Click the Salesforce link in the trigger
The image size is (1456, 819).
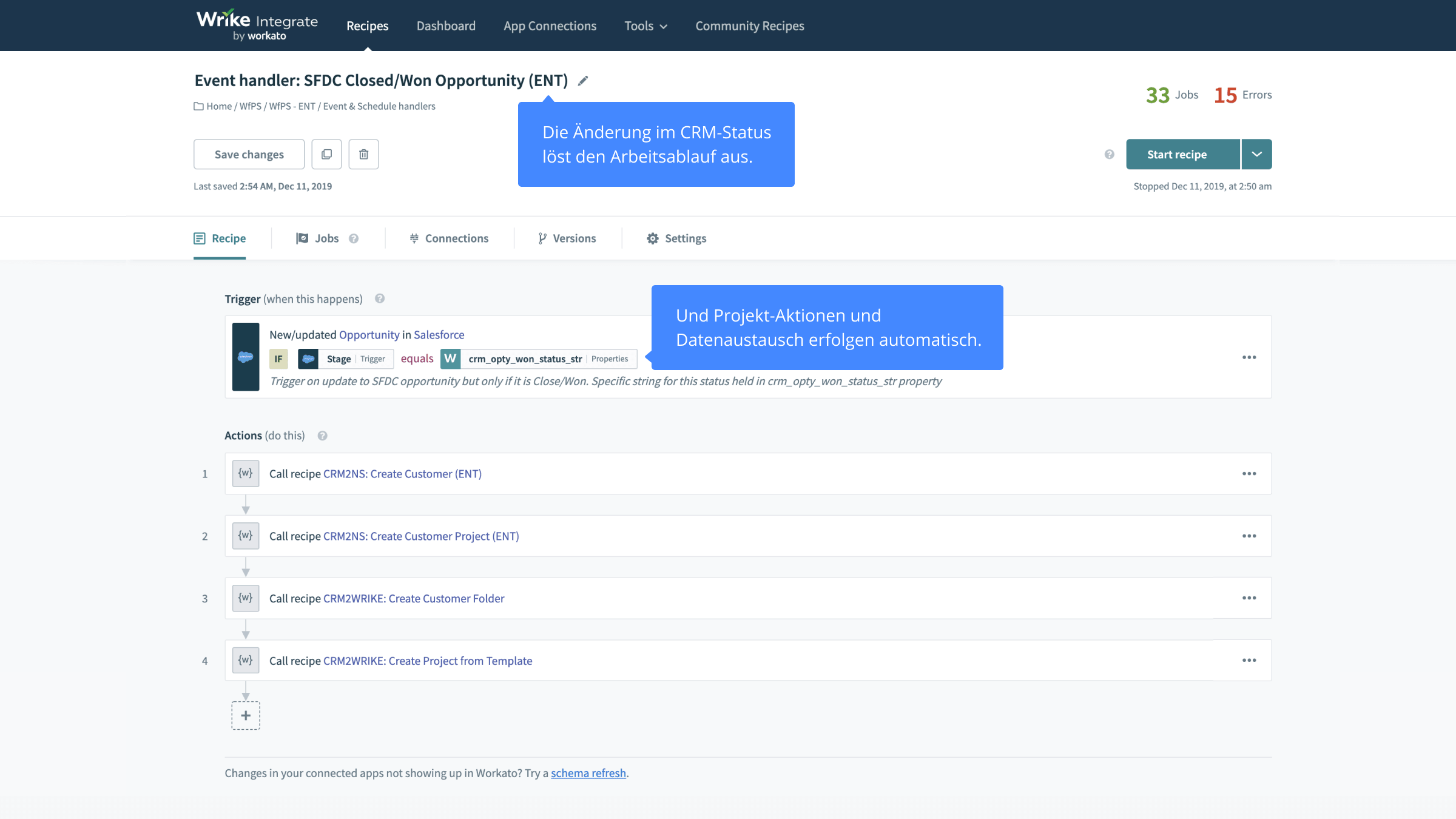(439, 335)
